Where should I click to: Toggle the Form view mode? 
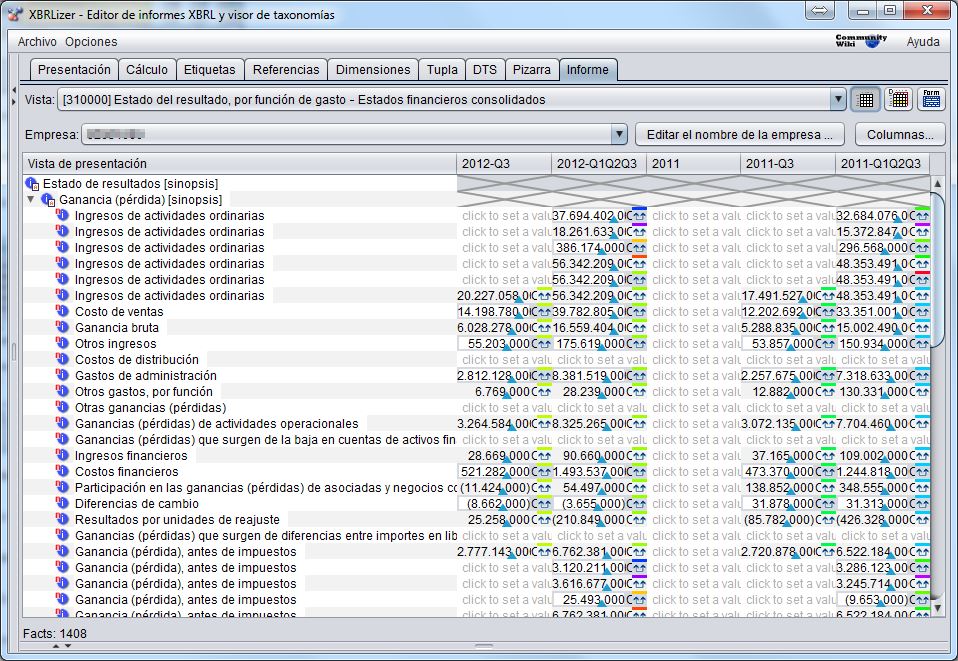pos(931,100)
